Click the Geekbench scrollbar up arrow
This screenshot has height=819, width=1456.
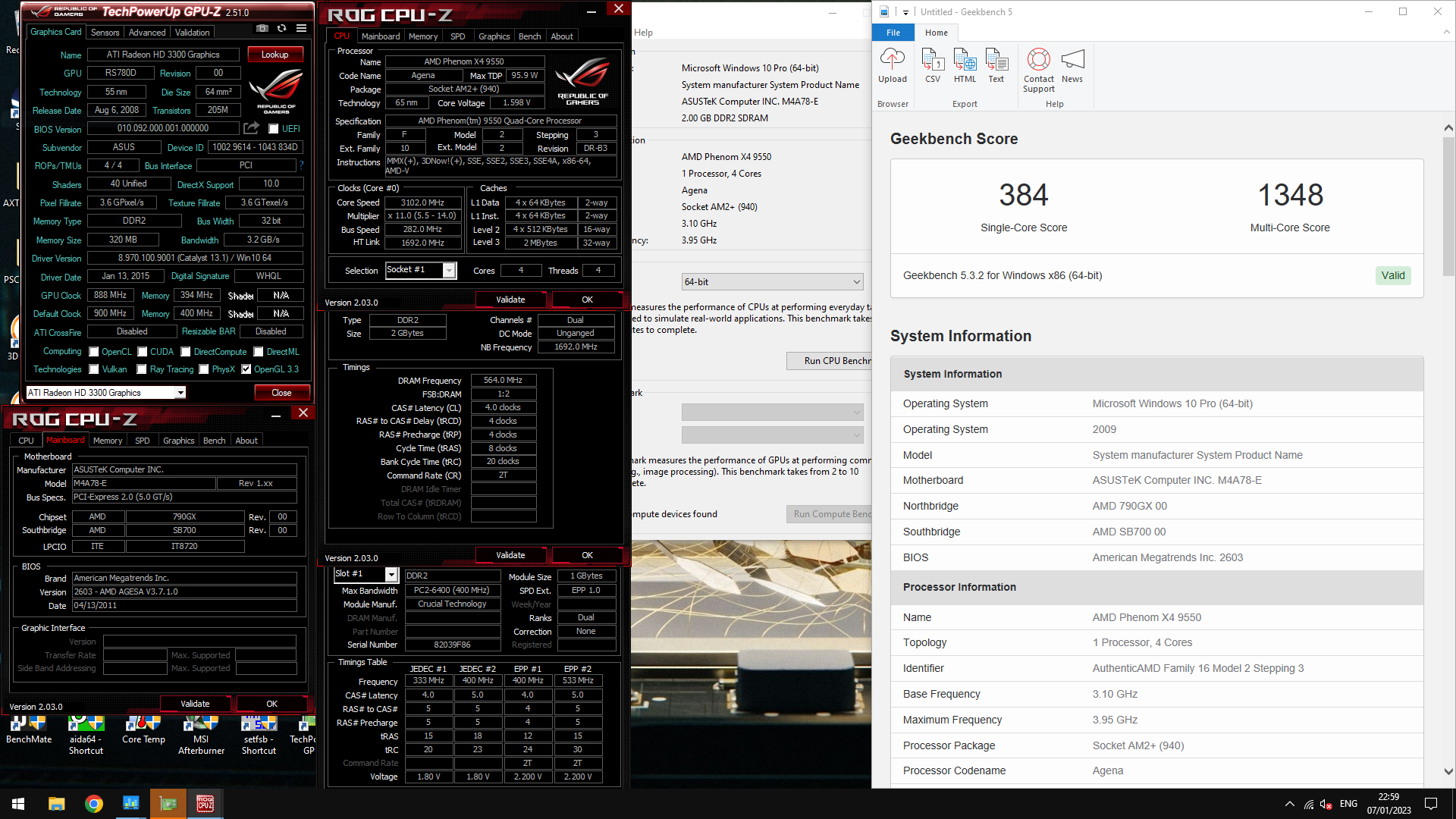pyautogui.click(x=1448, y=128)
